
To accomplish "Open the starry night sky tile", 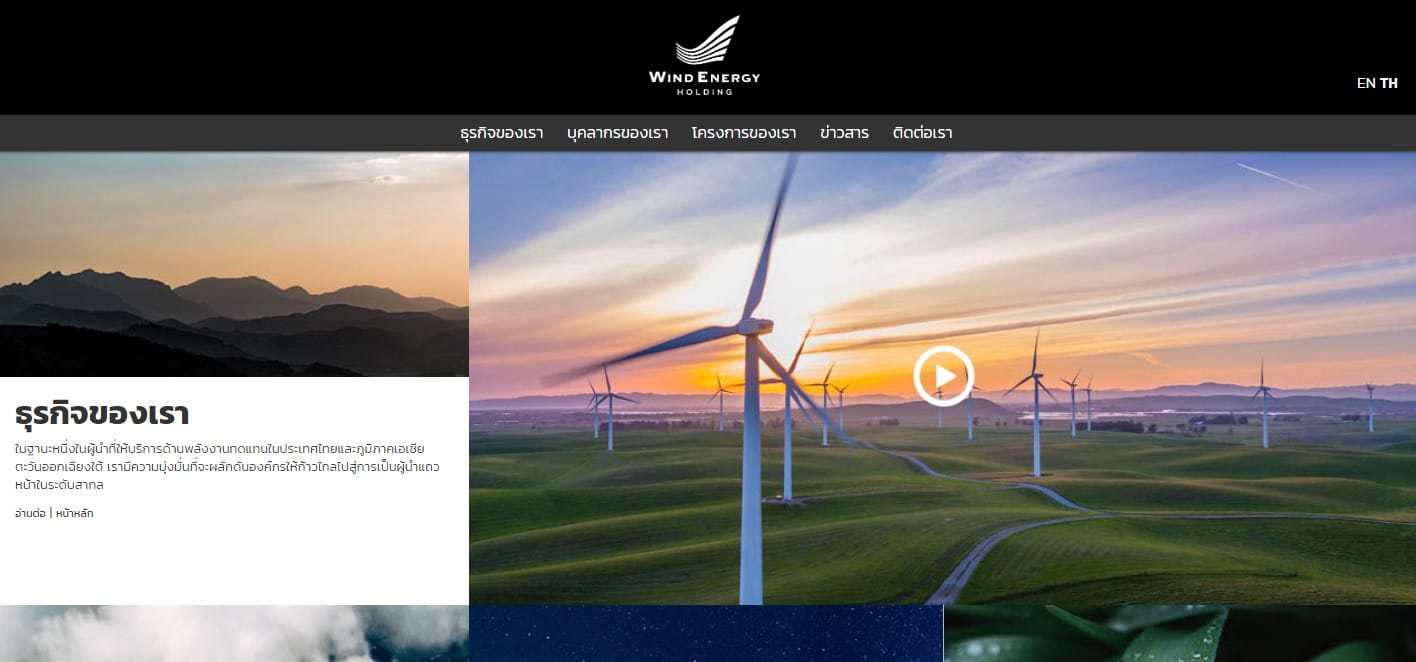I will point(706,633).
